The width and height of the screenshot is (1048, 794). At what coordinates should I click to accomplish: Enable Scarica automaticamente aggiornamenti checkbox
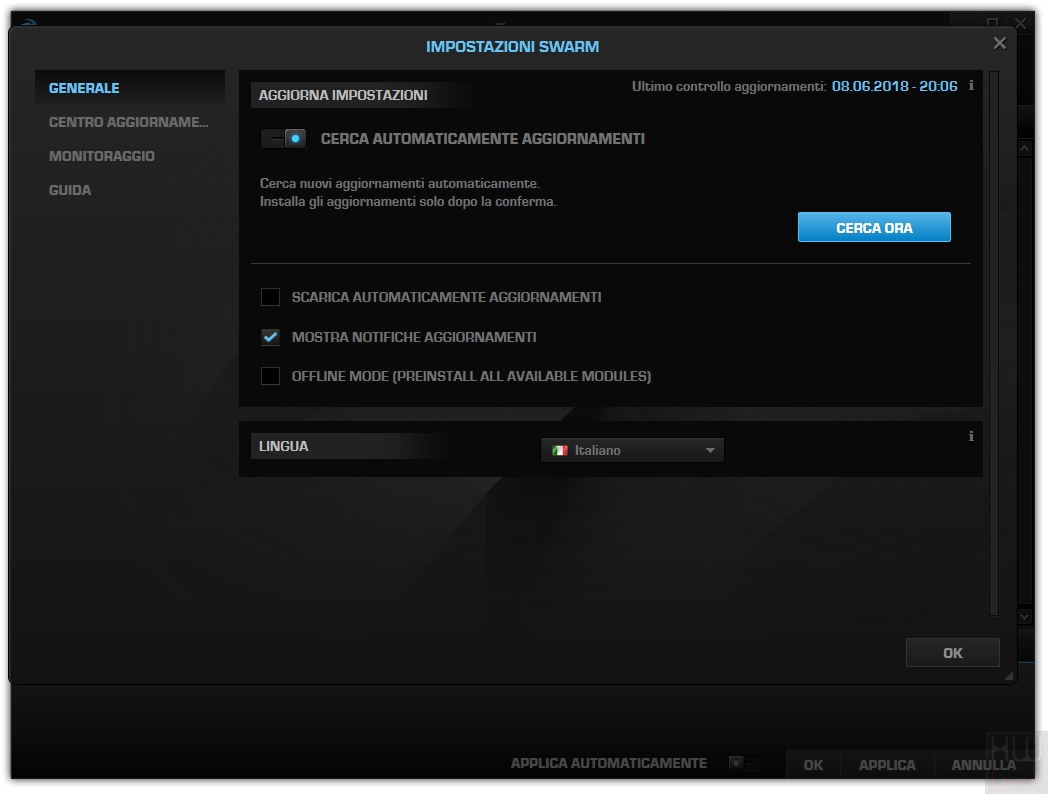click(270, 297)
